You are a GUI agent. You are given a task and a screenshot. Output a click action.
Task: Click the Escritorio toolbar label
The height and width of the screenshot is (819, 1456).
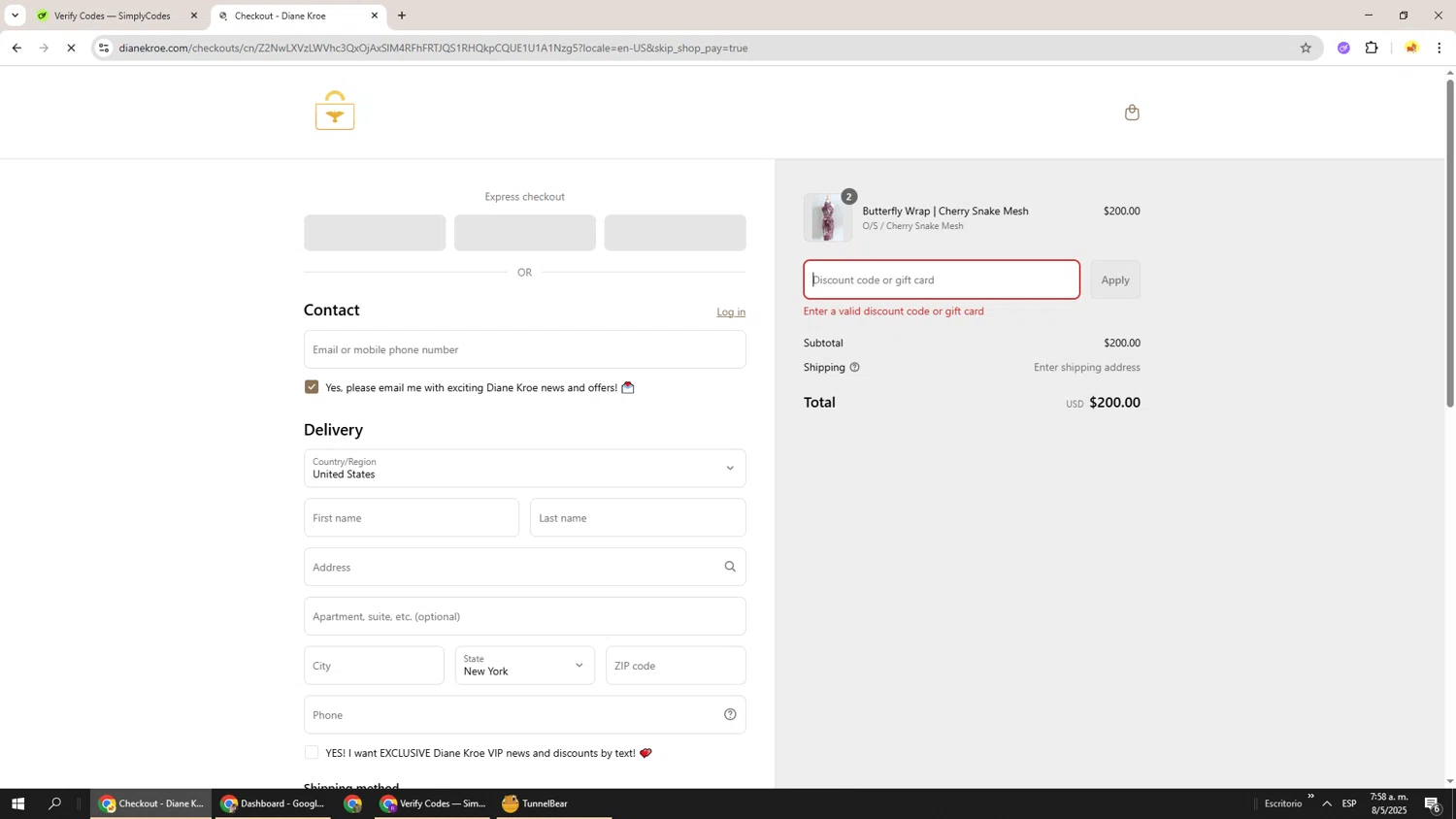[1283, 803]
